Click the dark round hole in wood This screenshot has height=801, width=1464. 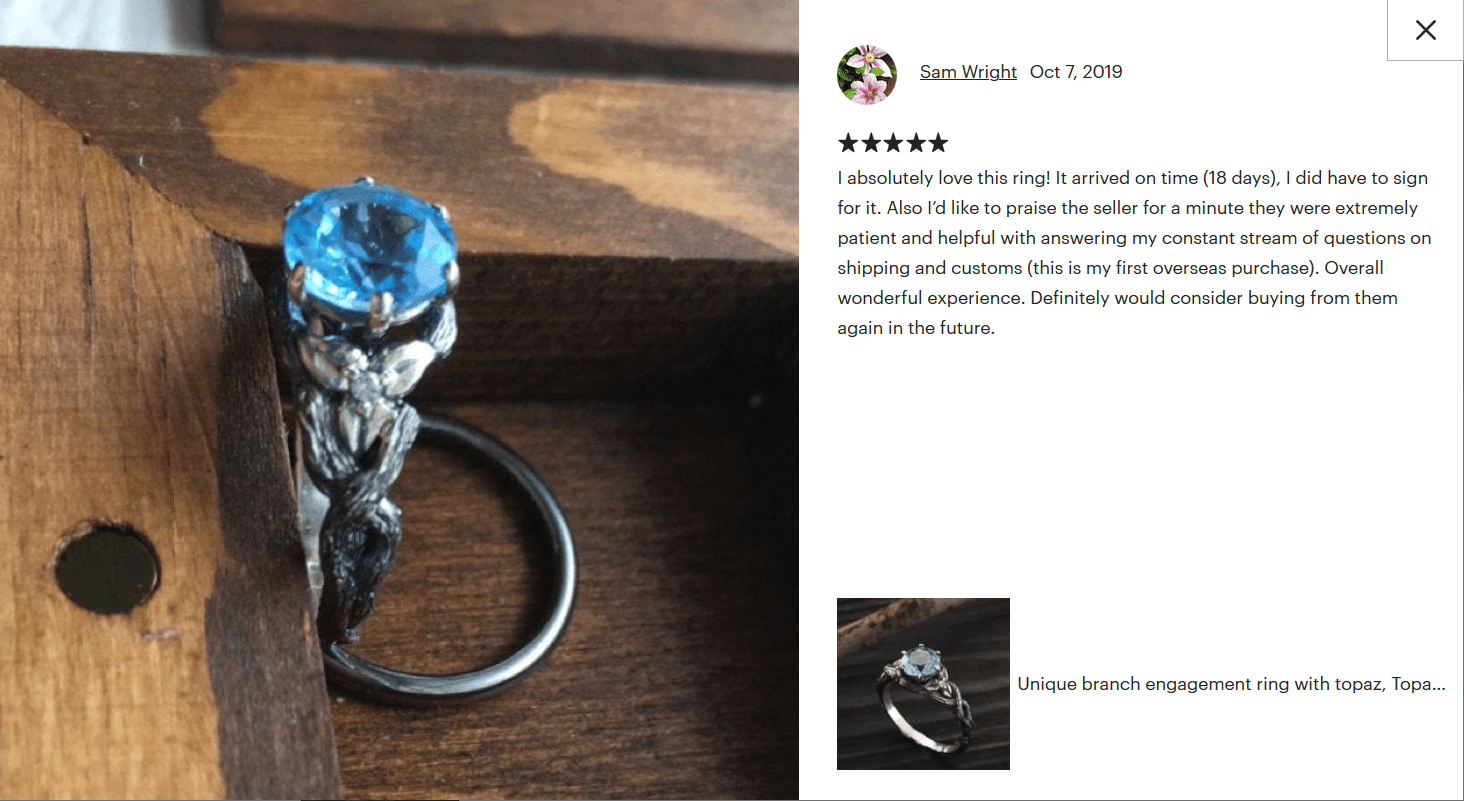point(107,567)
